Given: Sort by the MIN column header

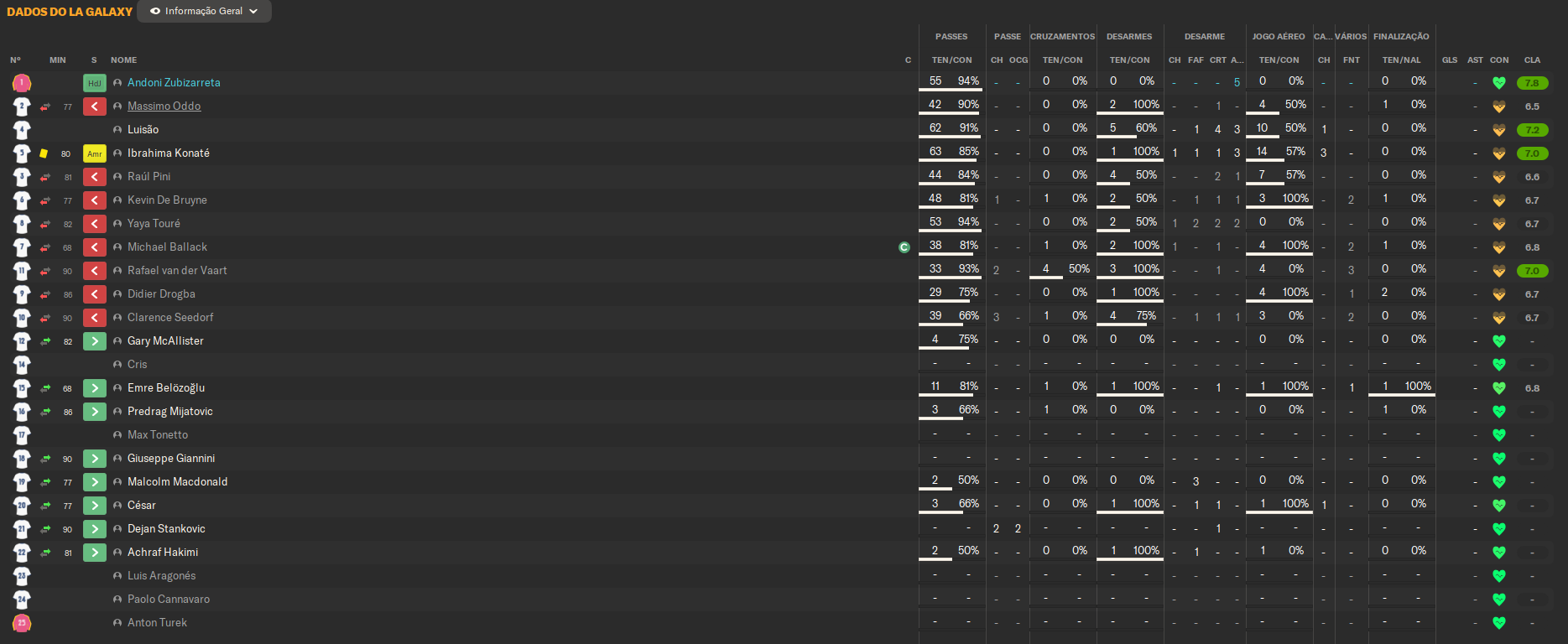Looking at the screenshot, I should pyautogui.click(x=58, y=60).
